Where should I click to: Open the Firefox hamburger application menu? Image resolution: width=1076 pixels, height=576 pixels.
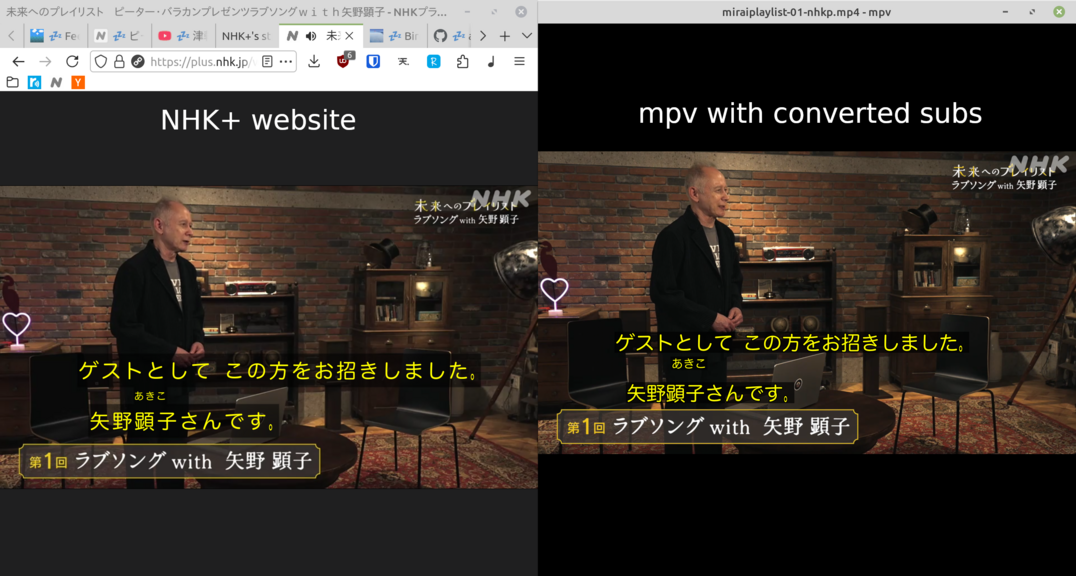point(519,61)
